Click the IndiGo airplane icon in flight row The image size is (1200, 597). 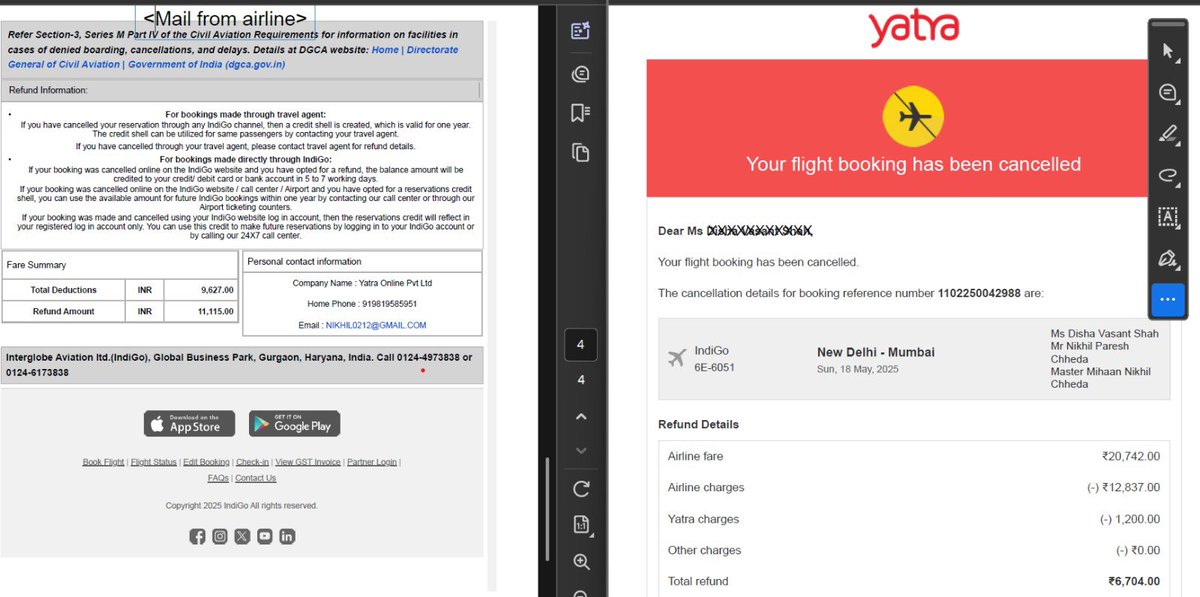point(677,358)
